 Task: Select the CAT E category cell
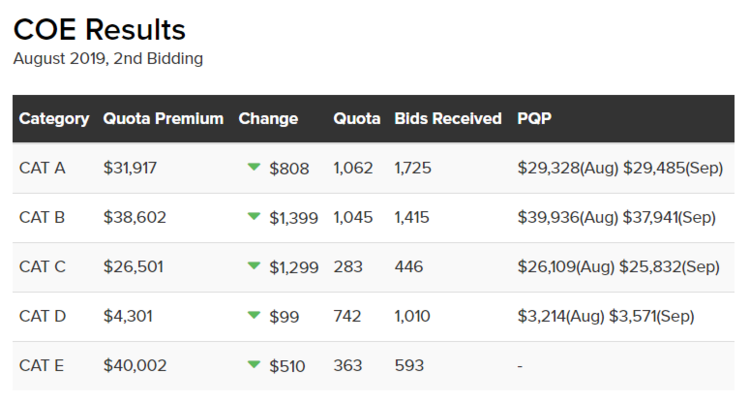(x=42, y=366)
